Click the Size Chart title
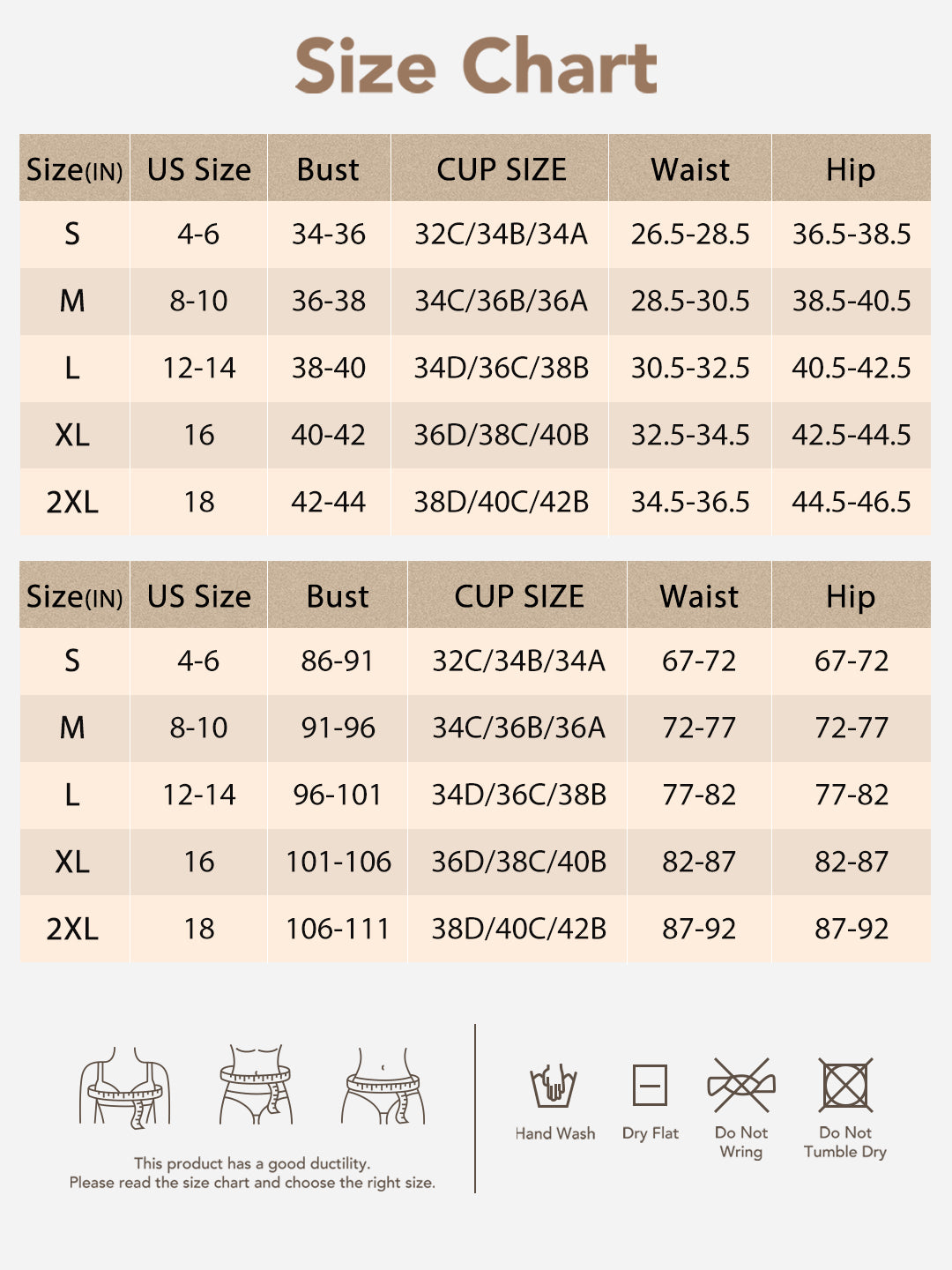This screenshot has width=952, height=1270. pos(476,65)
